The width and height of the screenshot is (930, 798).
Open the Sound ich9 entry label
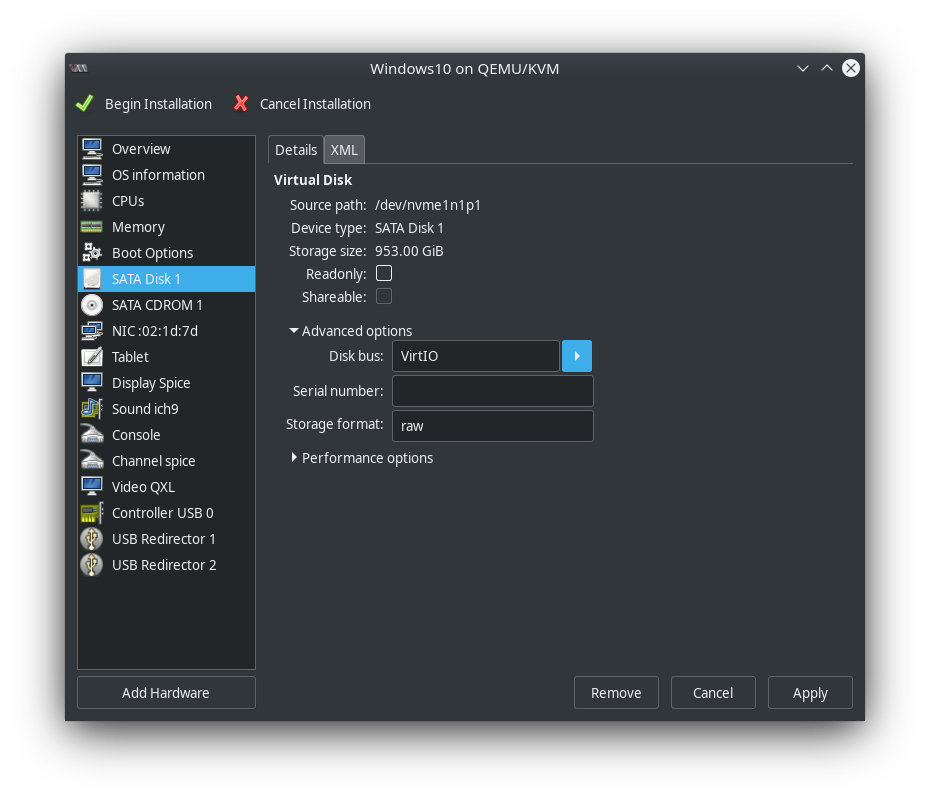click(x=145, y=409)
